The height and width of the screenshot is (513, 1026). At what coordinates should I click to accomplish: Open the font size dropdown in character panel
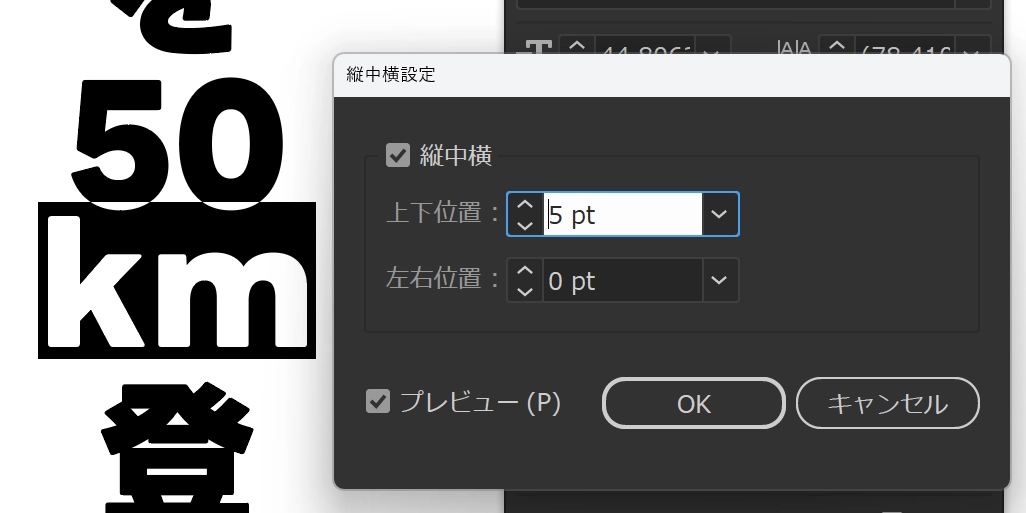(x=712, y=51)
